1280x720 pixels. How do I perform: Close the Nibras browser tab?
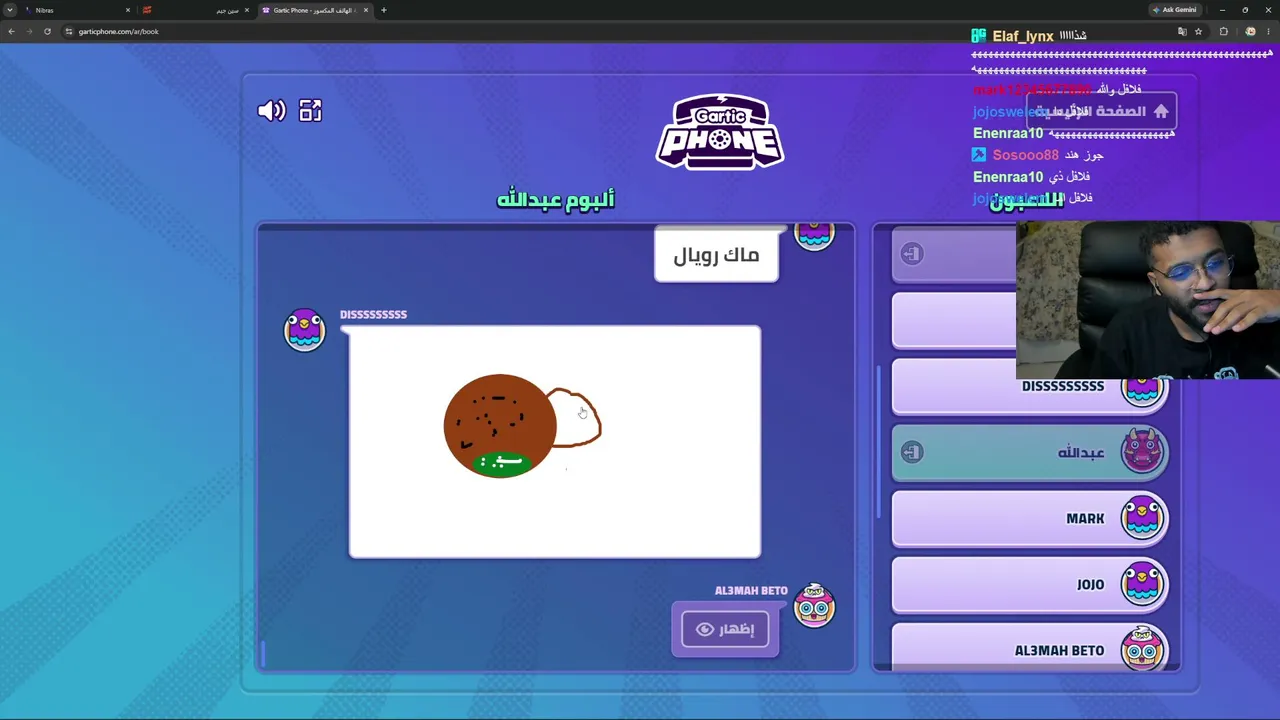click(128, 10)
